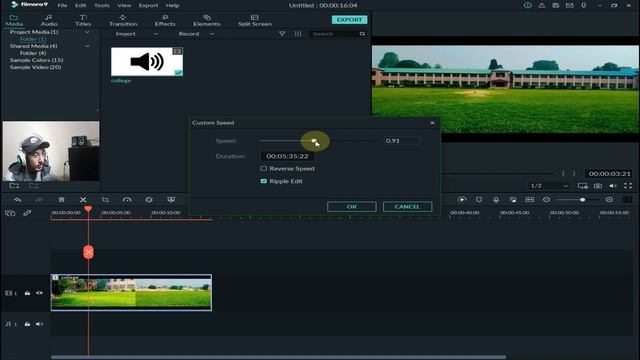Close the Custom Speed dialog

(x=432, y=123)
